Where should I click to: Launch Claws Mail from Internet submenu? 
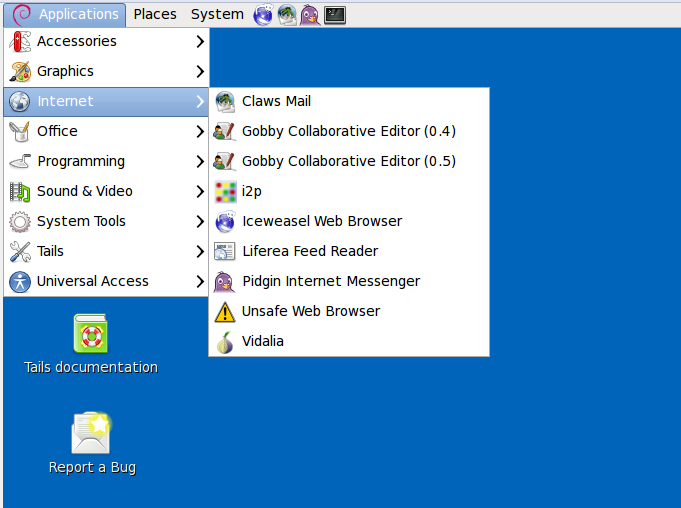[x=349, y=101]
